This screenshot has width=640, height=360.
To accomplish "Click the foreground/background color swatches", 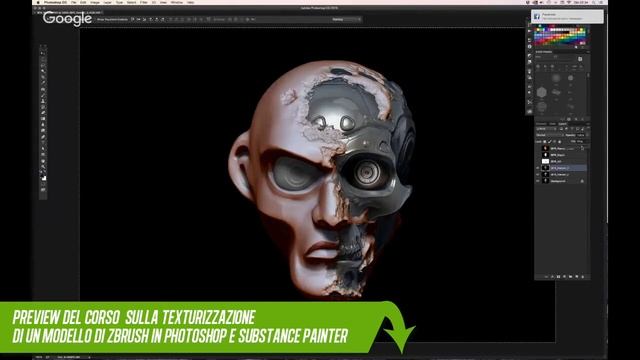I will 43,177.
